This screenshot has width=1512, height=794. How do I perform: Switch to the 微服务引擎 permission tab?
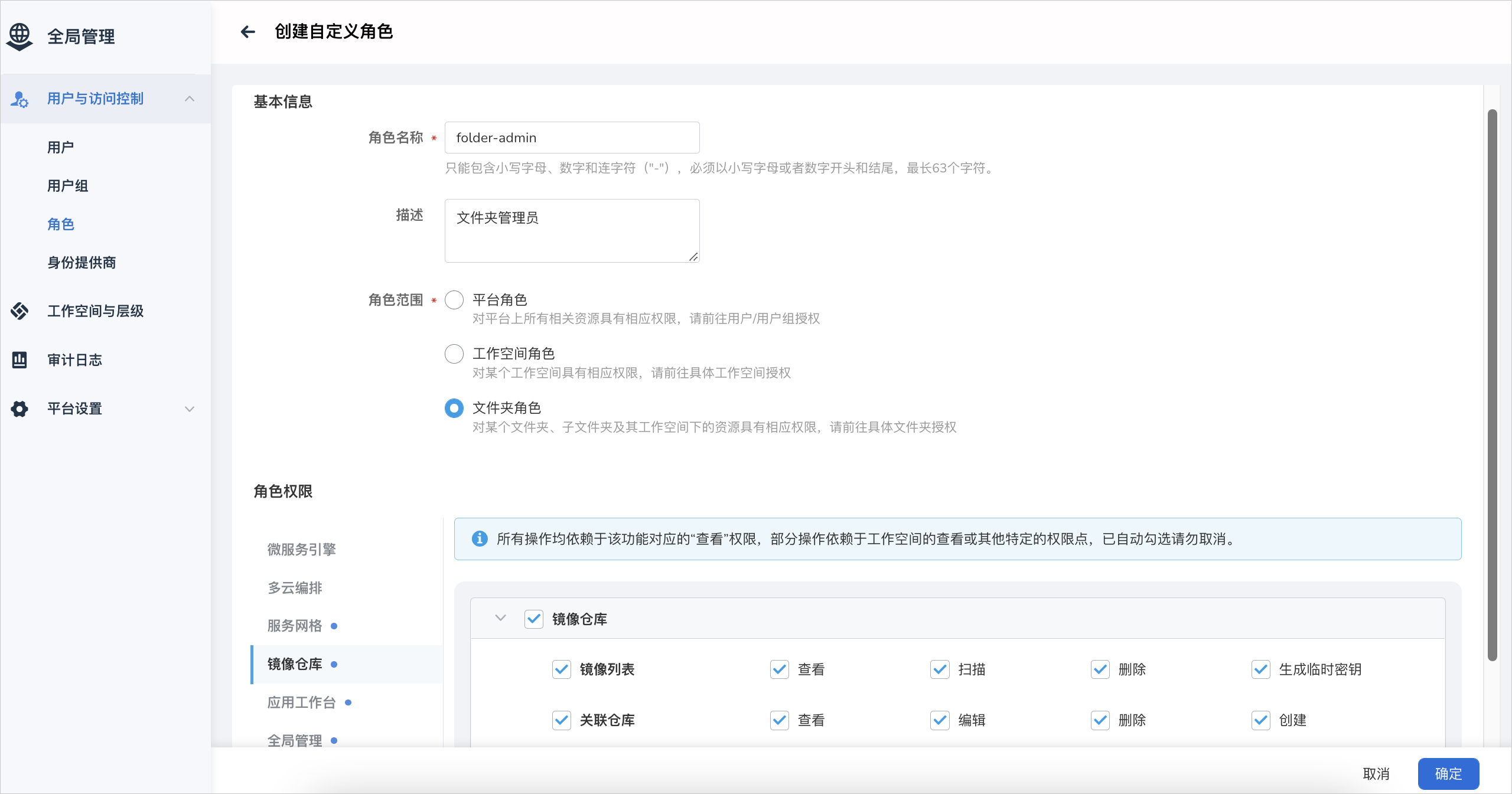[347, 550]
